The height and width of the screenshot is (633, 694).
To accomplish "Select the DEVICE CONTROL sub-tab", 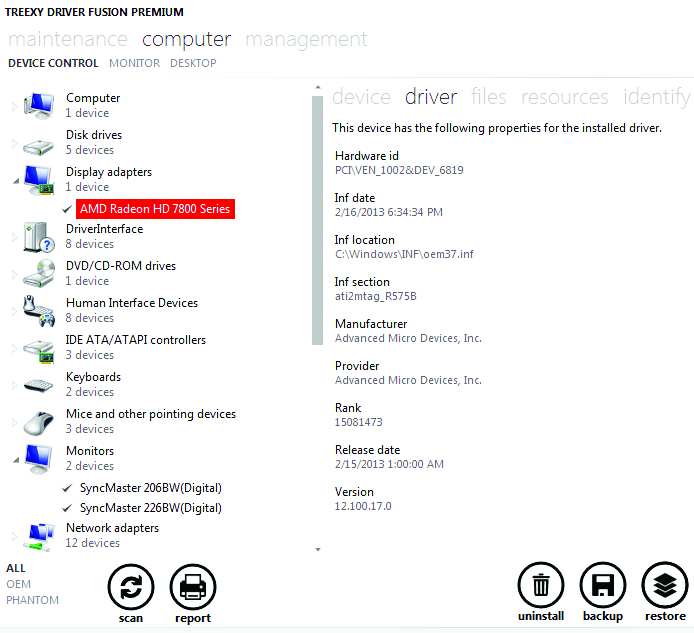I will coord(53,63).
